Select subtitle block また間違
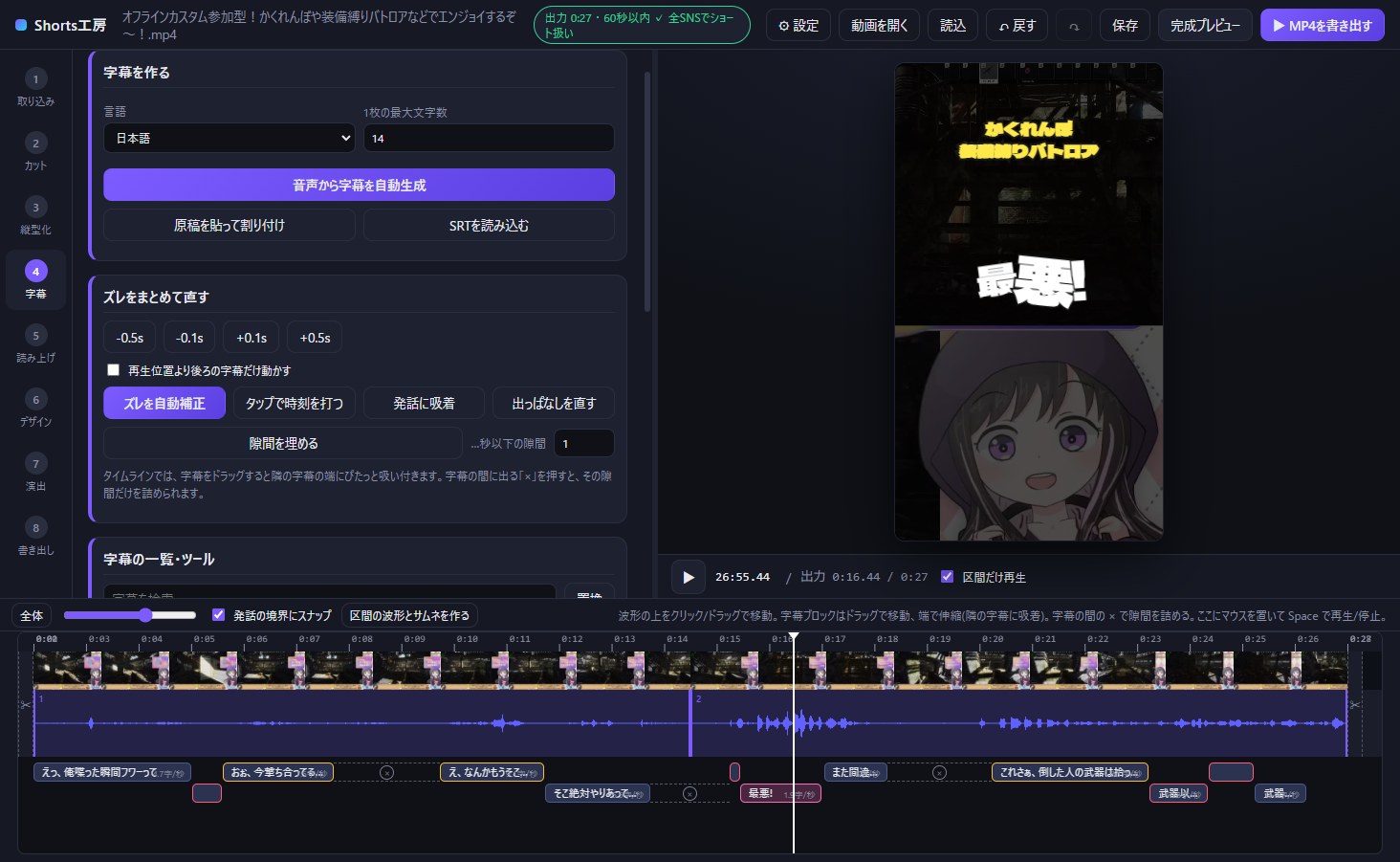1400x862 pixels. (856, 772)
